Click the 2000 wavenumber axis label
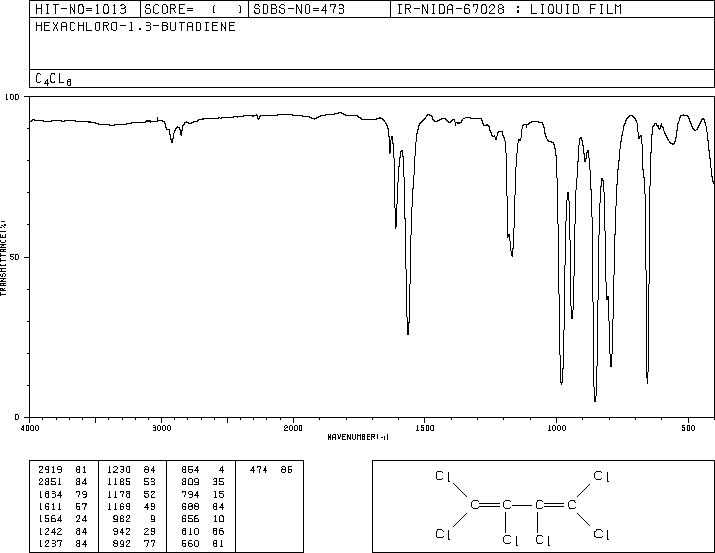The image size is (715, 553). coord(293,428)
